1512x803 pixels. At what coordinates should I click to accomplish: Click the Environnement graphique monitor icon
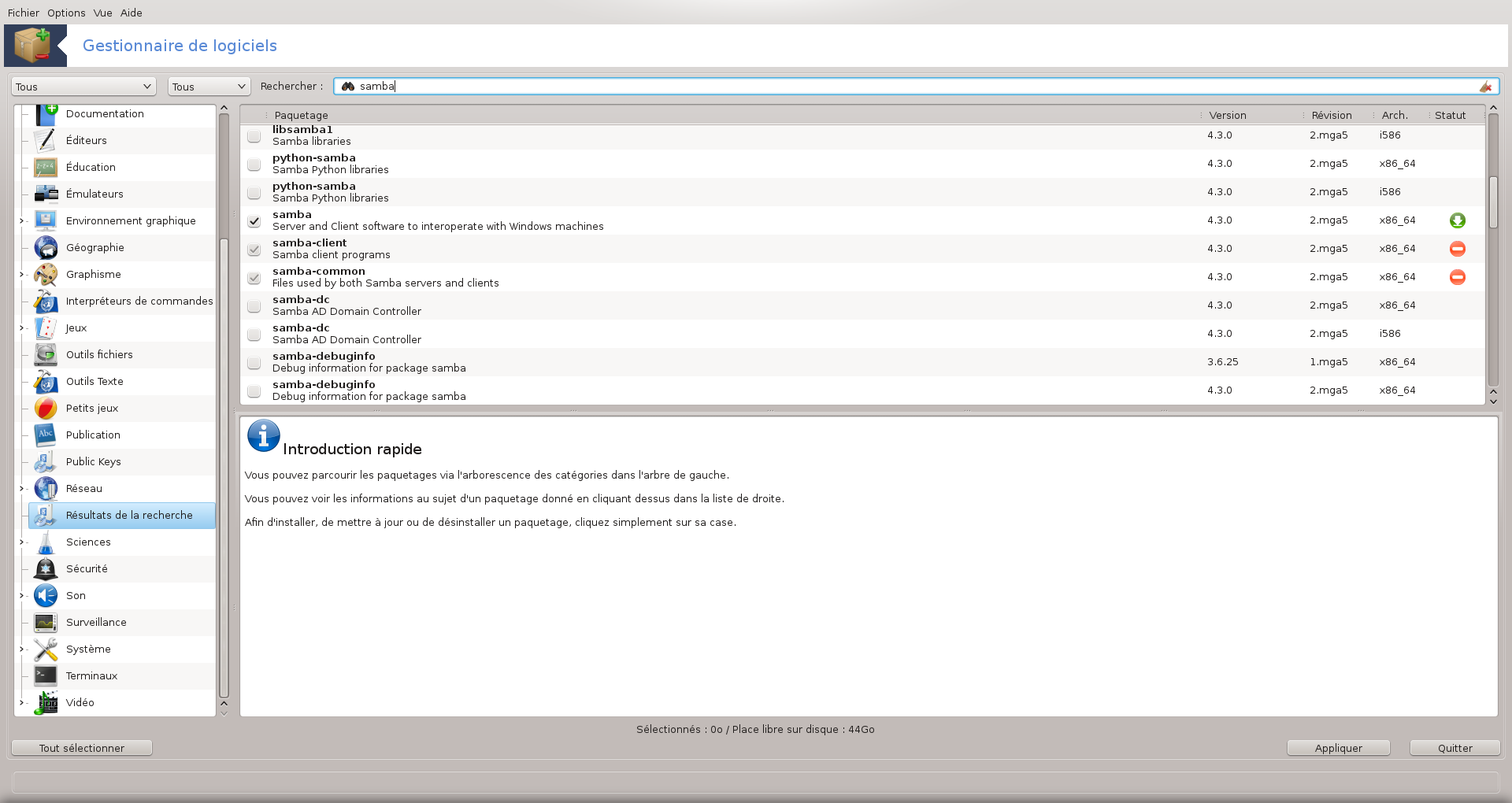46,221
